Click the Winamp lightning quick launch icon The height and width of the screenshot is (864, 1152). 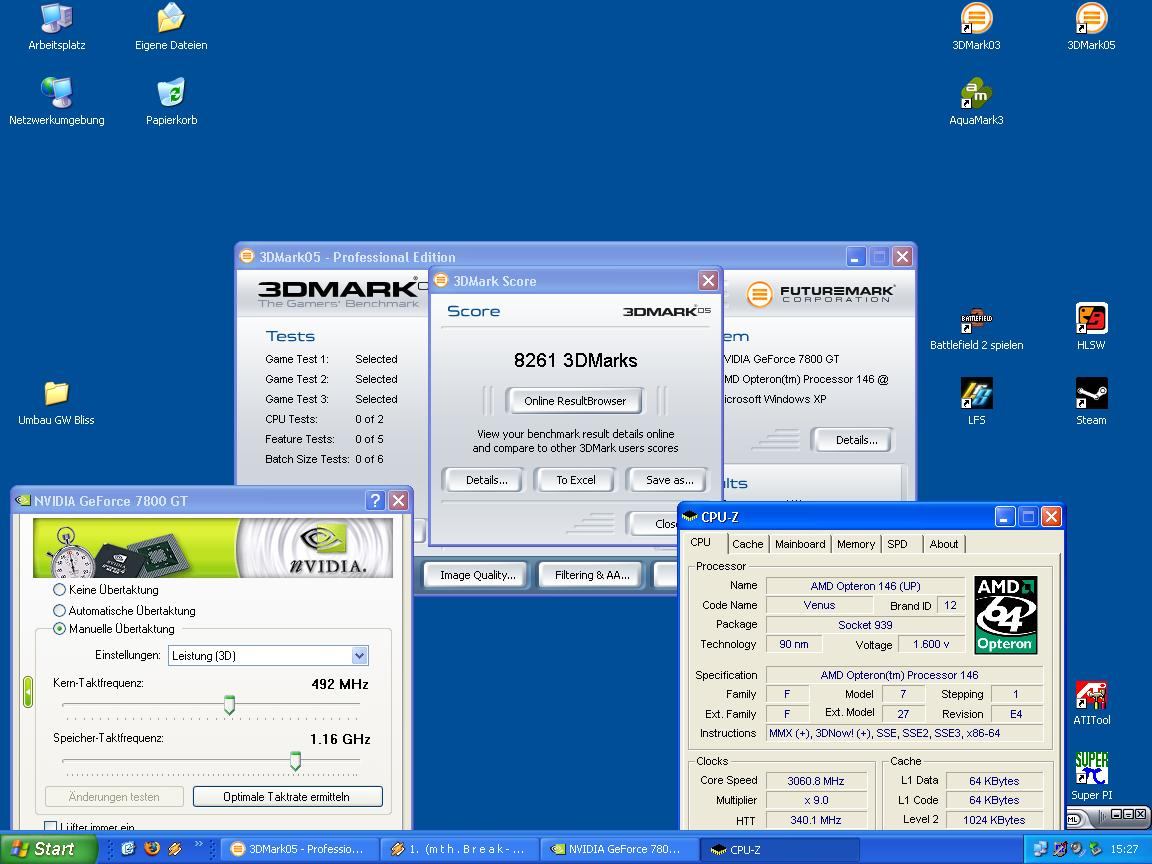(x=175, y=849)
